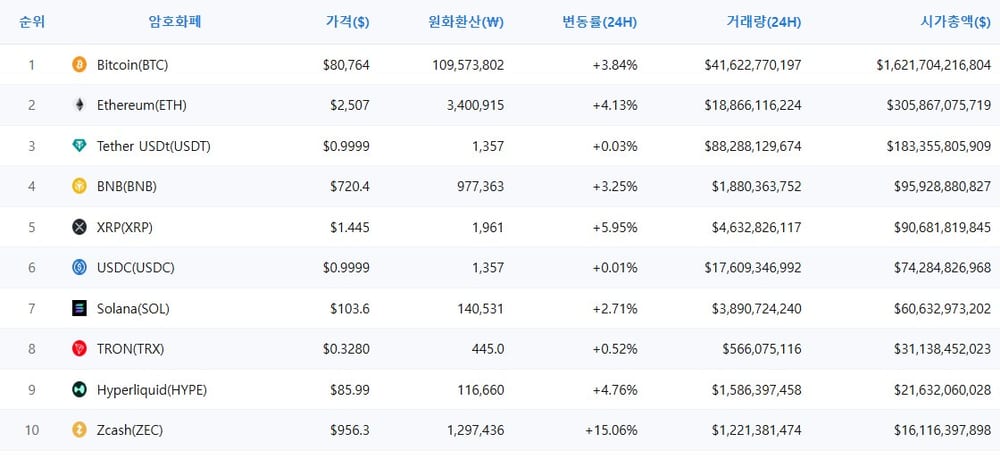Select XRP change +5.95%
The image size is (1000, 459).
(x=615, y=227)
